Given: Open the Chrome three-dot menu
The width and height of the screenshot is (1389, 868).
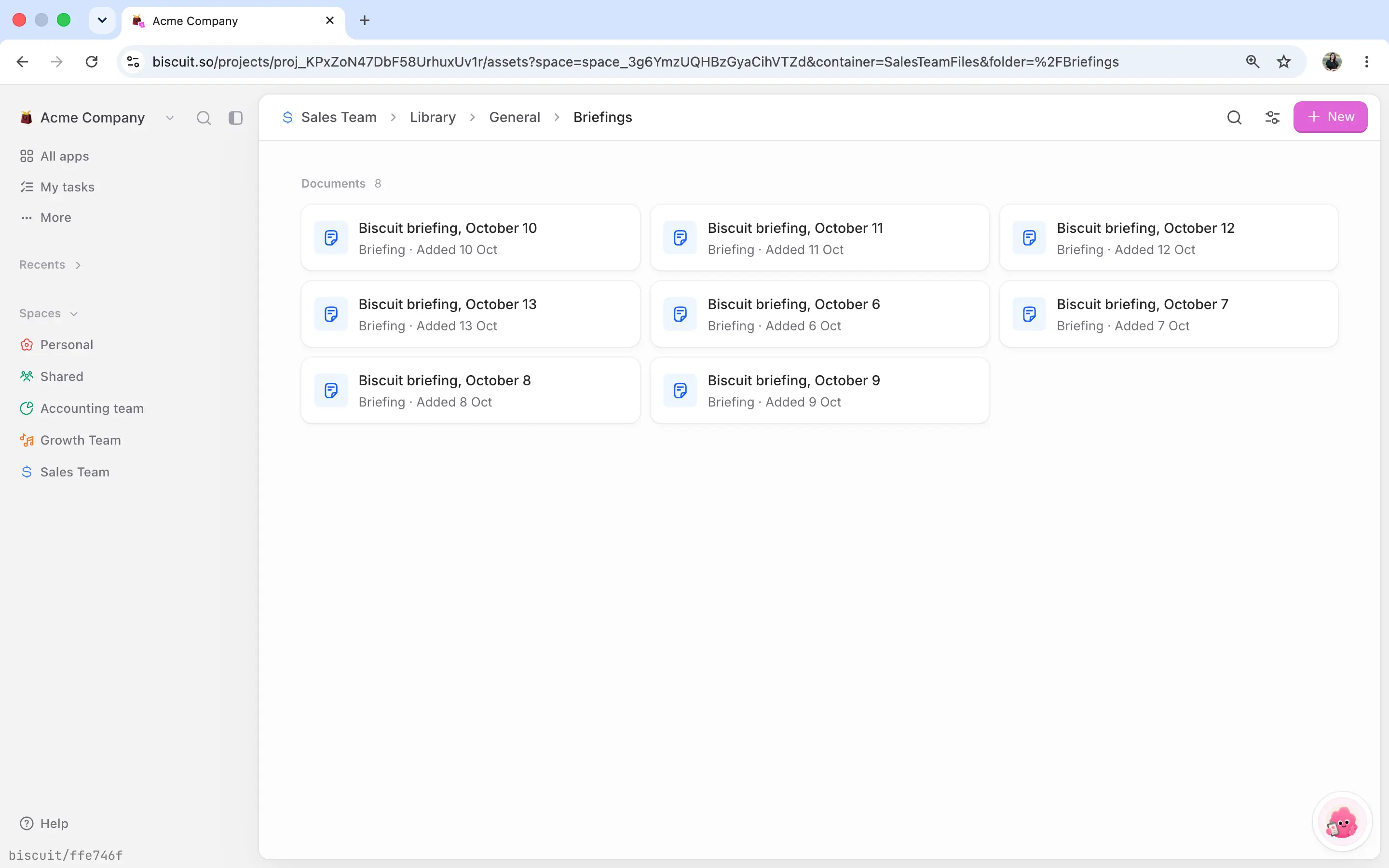Looking at the screenshot, I should [1367, 61].
